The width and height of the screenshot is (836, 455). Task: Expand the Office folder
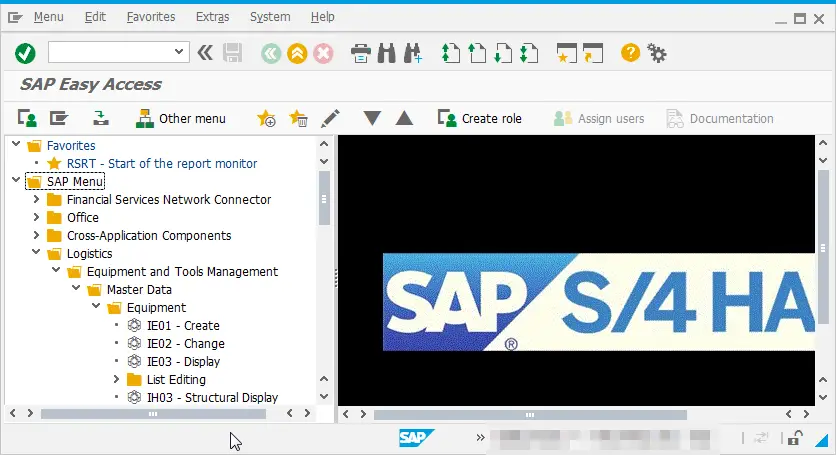[36, 217]
